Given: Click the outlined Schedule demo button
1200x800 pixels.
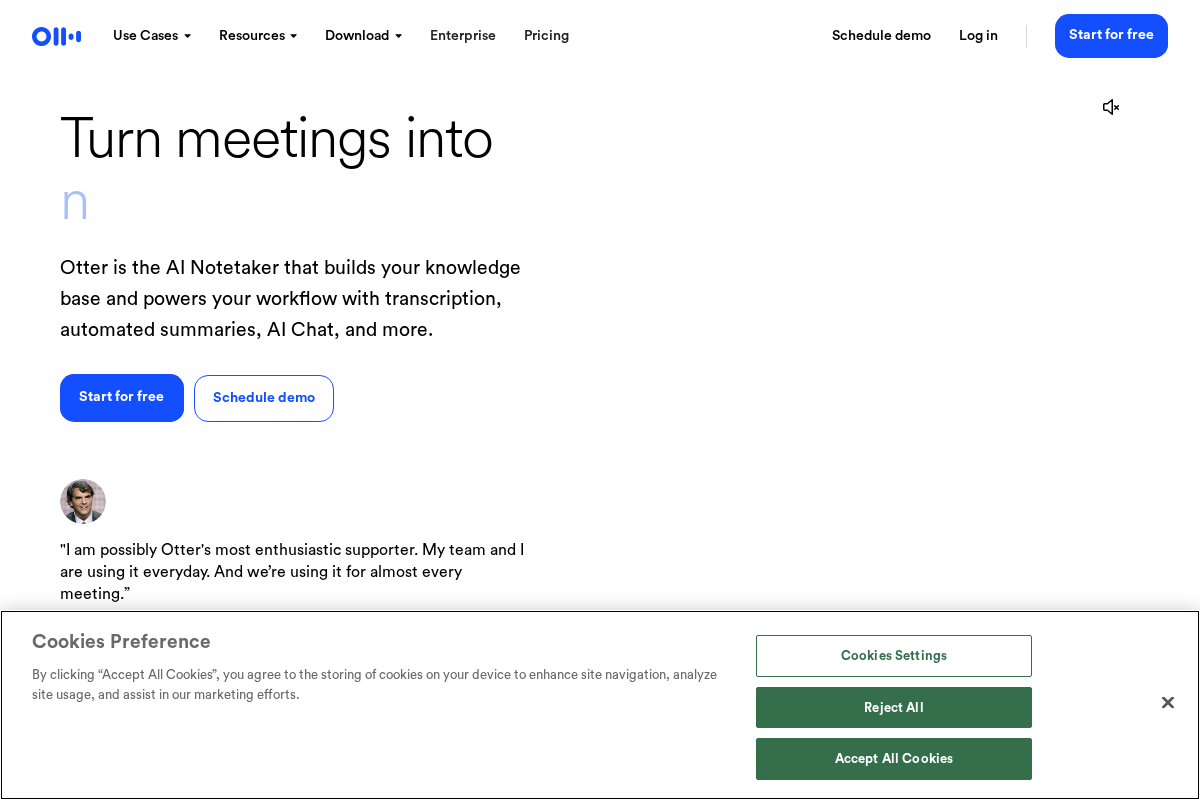Looking at the screenshot, I should pyautogui.click(x=264, y=398).
